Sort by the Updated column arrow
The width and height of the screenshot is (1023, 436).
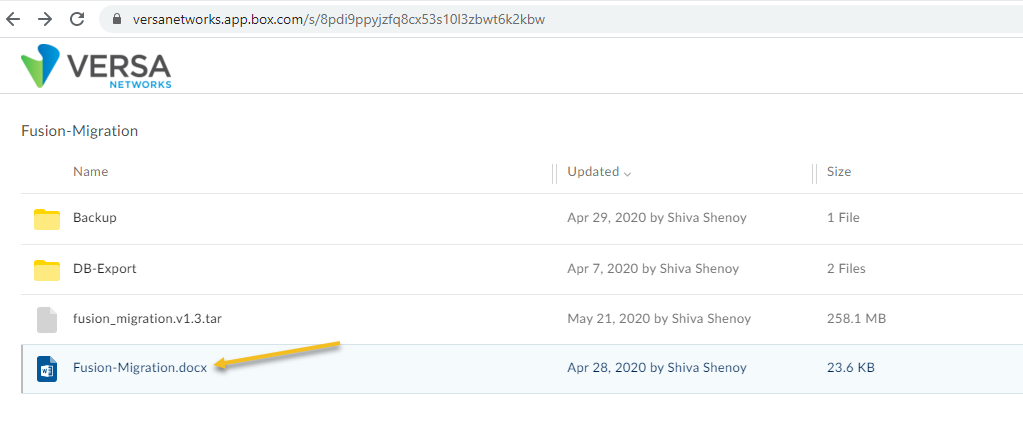[x=628, y=174]
